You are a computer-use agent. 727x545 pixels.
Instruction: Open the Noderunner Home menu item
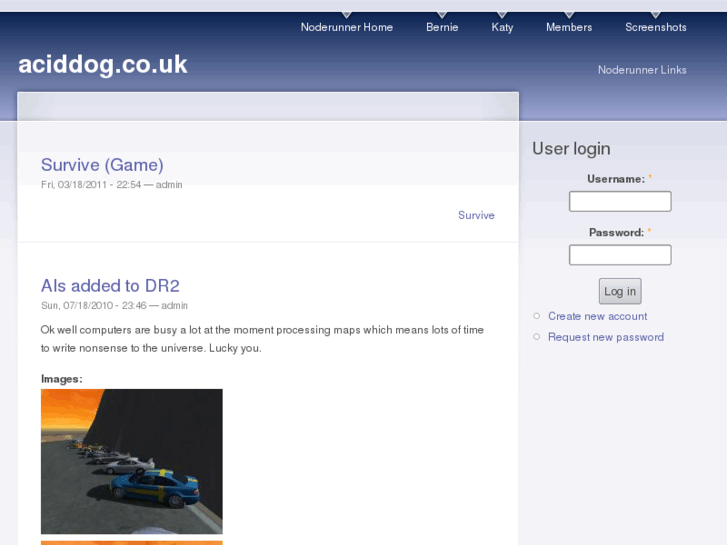click(x=346, y=27)
